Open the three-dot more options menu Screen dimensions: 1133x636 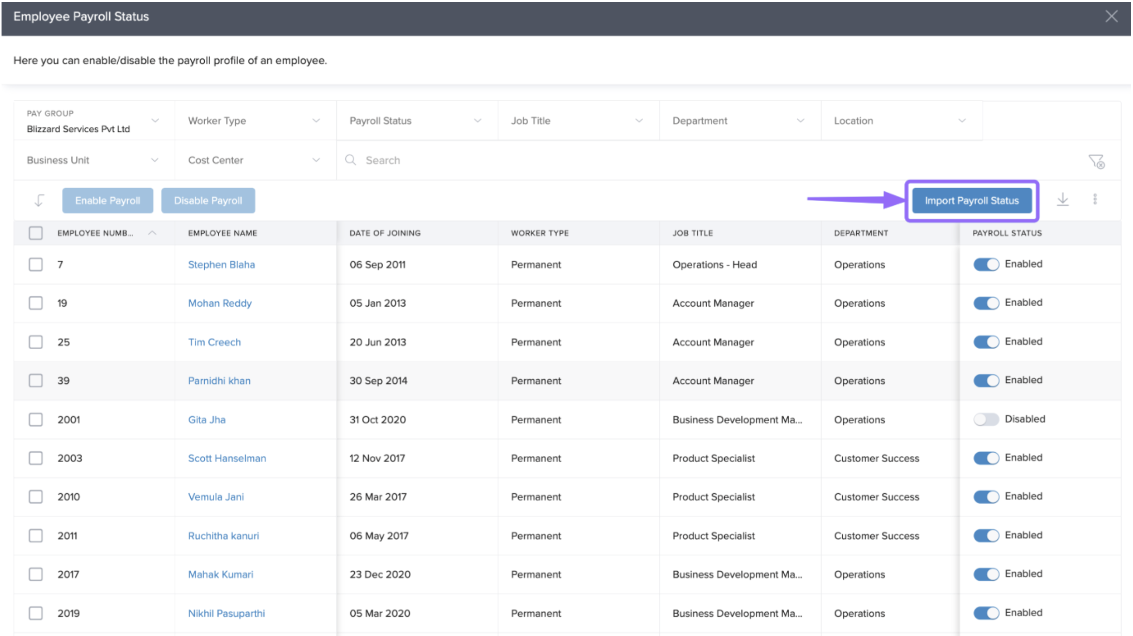1095,200
